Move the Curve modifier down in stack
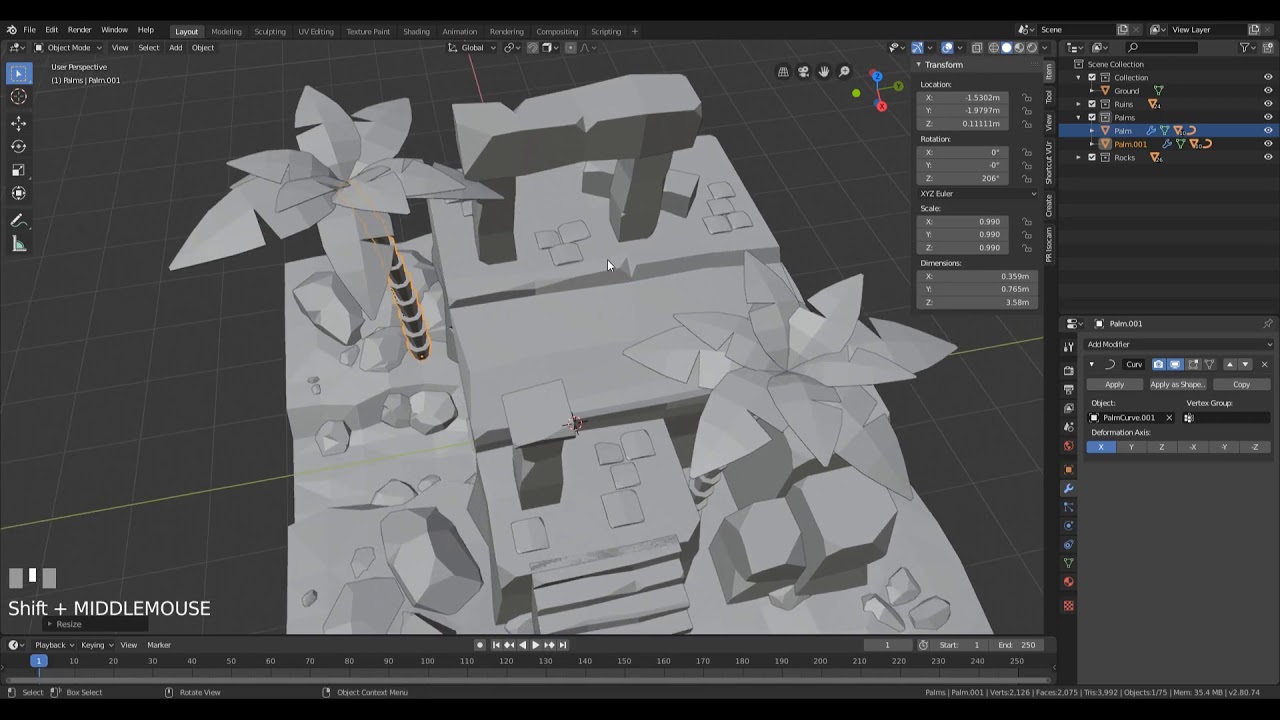The width and height of the screenshot is (1280, 720). [x=1245, y=364]
